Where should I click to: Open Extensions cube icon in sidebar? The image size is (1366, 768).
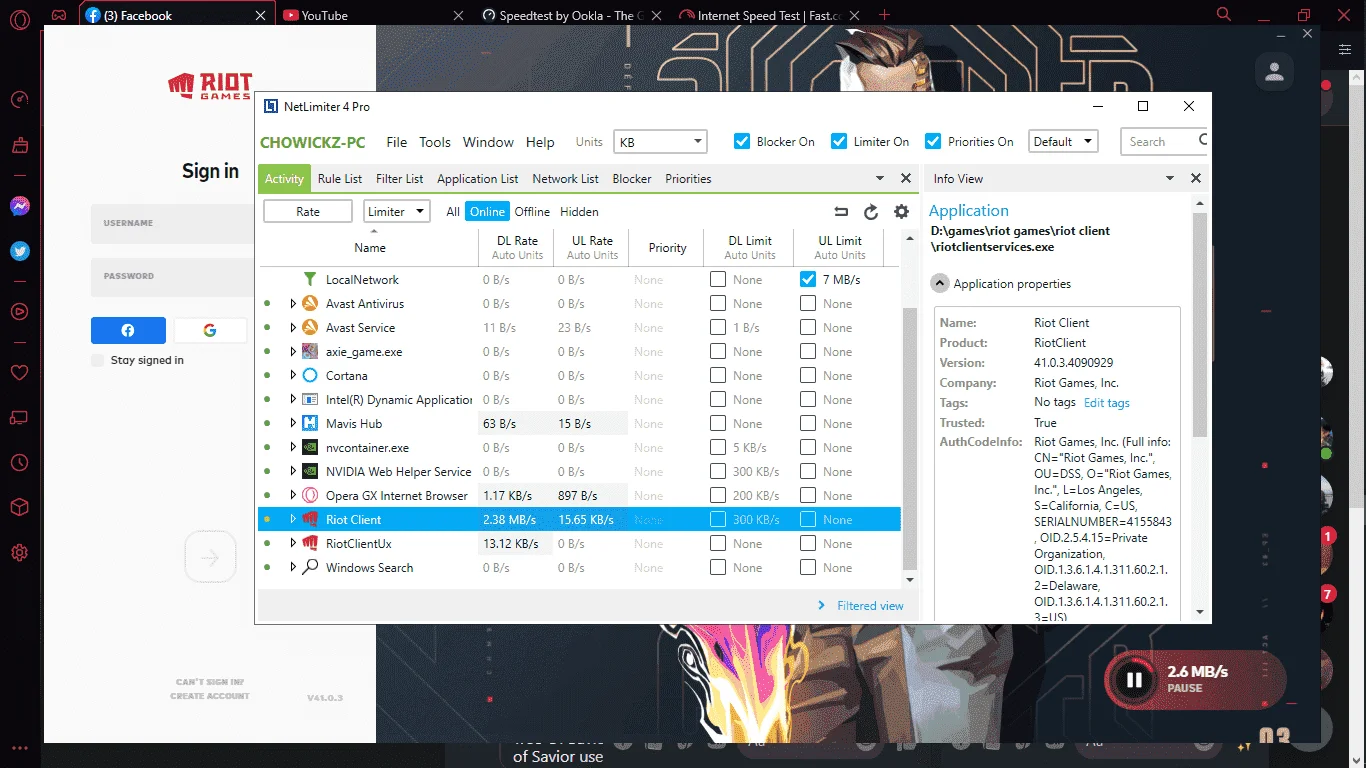20,508
